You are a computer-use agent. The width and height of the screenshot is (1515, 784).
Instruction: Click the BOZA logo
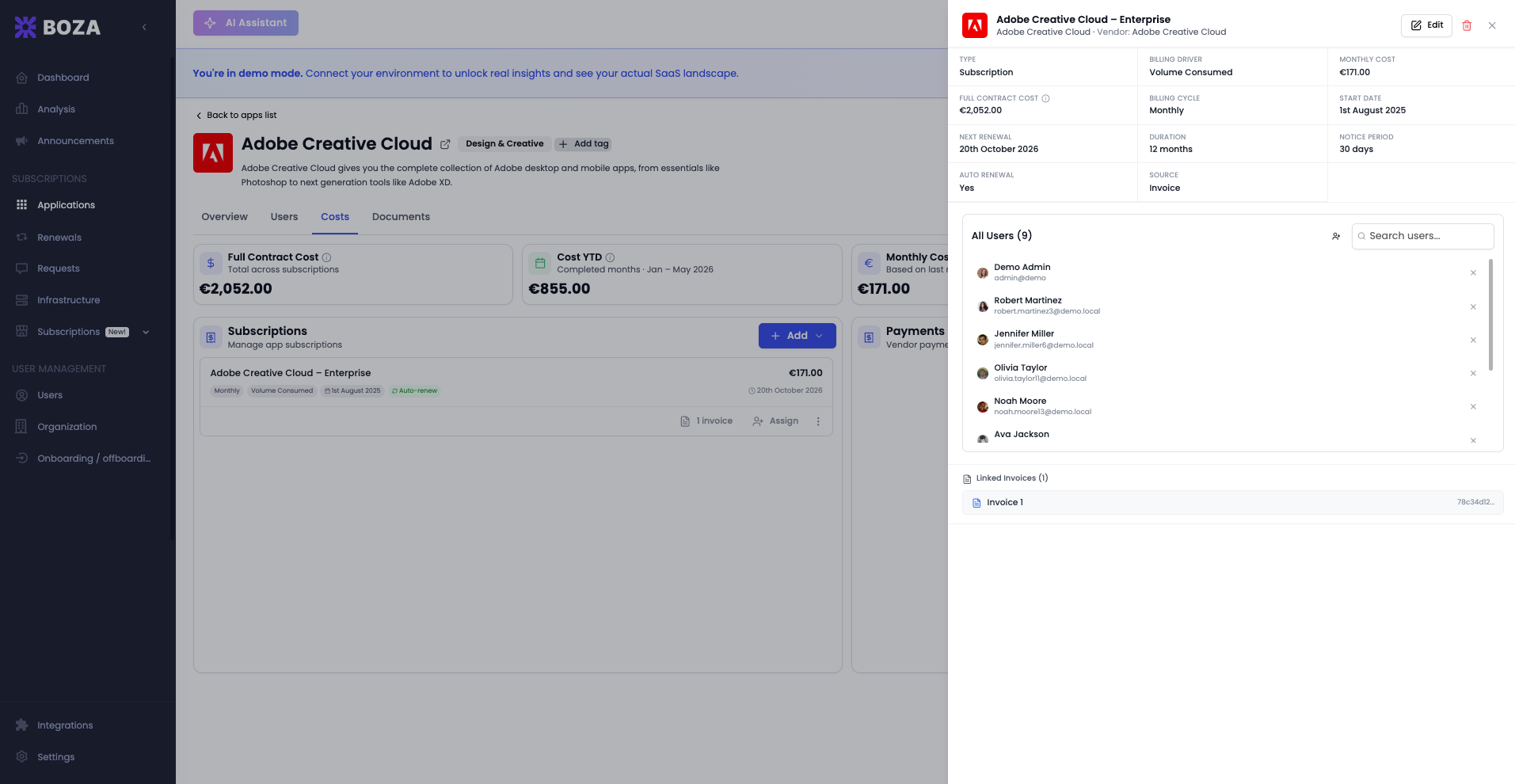point(58,27)
